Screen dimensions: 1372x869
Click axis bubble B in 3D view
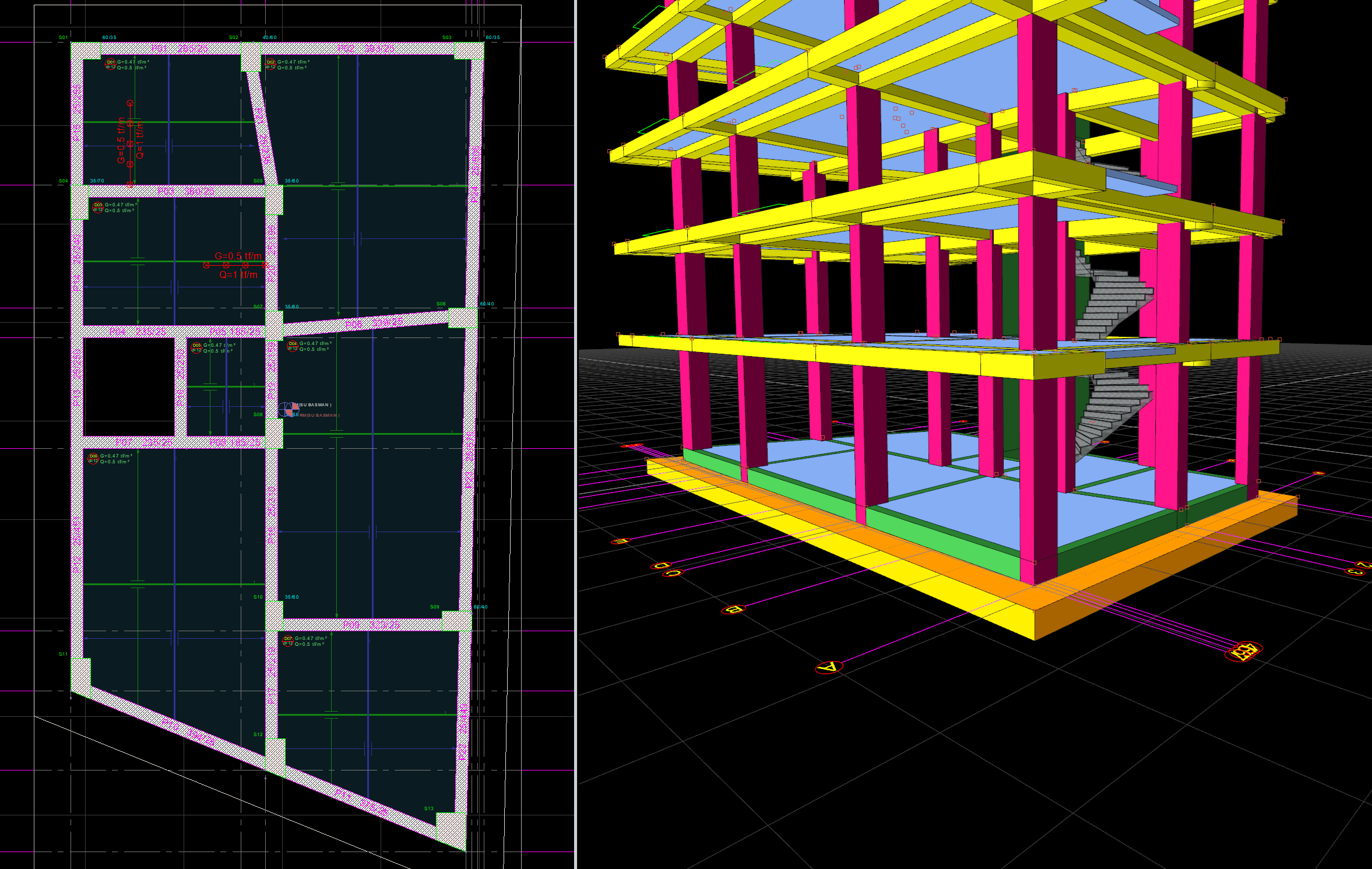click(x=733, y=610)
